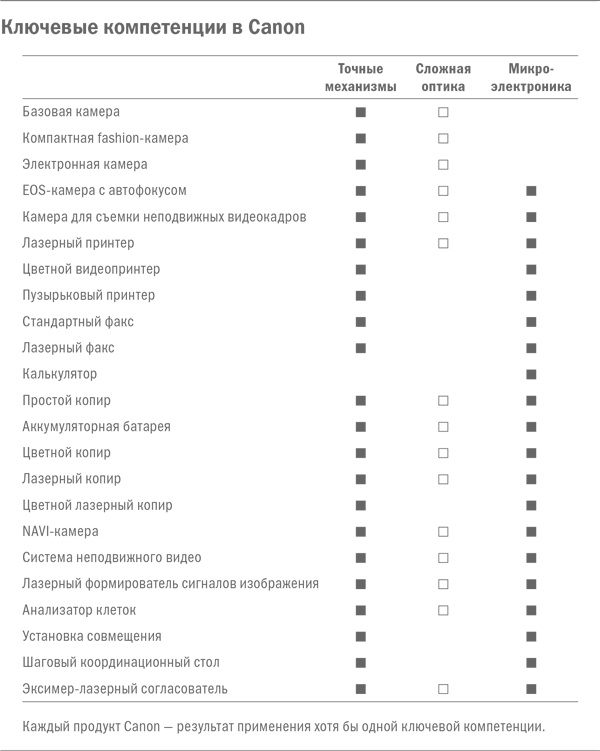Select the Аккумуляторная батарея row label
600x751 pixels.
[96, 427]
